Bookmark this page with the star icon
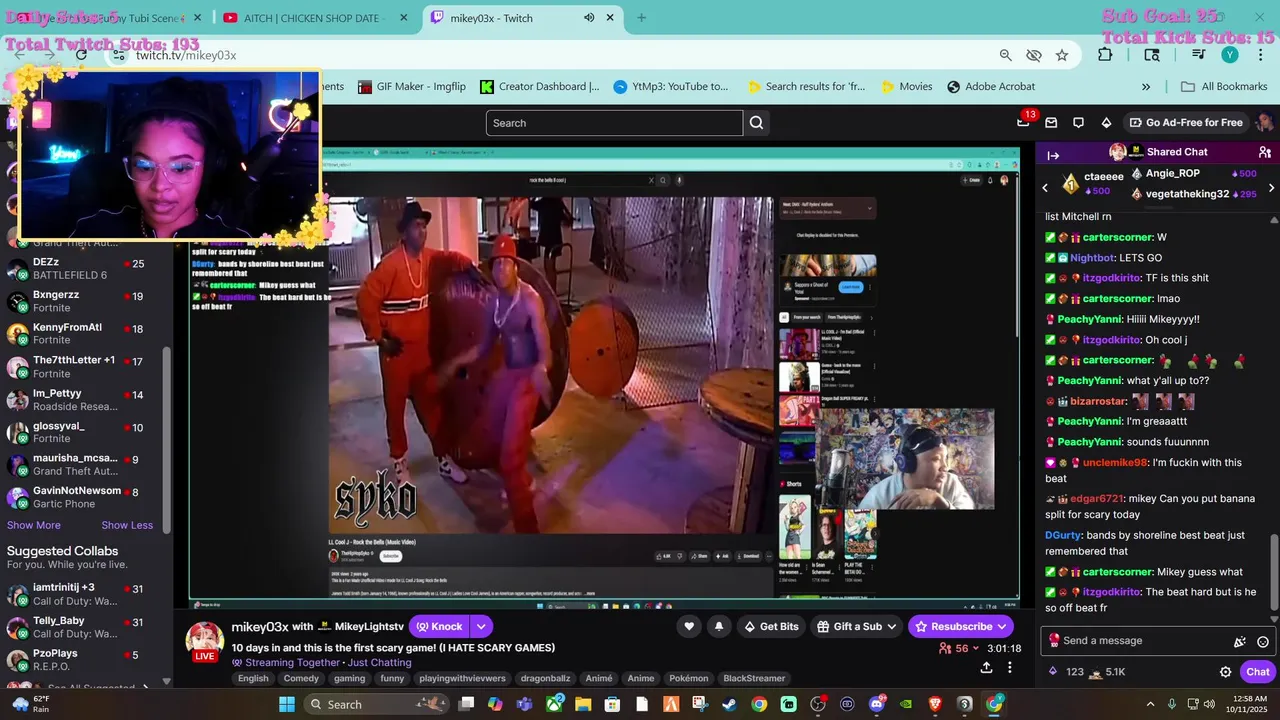Screen dimensions: 1280x720 coord(1062,55)
